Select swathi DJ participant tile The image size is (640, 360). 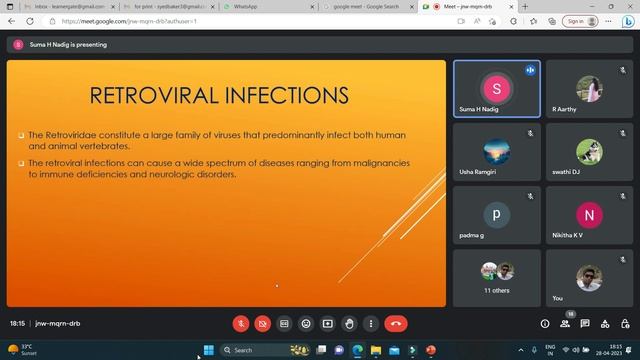(x=589, y=152)
